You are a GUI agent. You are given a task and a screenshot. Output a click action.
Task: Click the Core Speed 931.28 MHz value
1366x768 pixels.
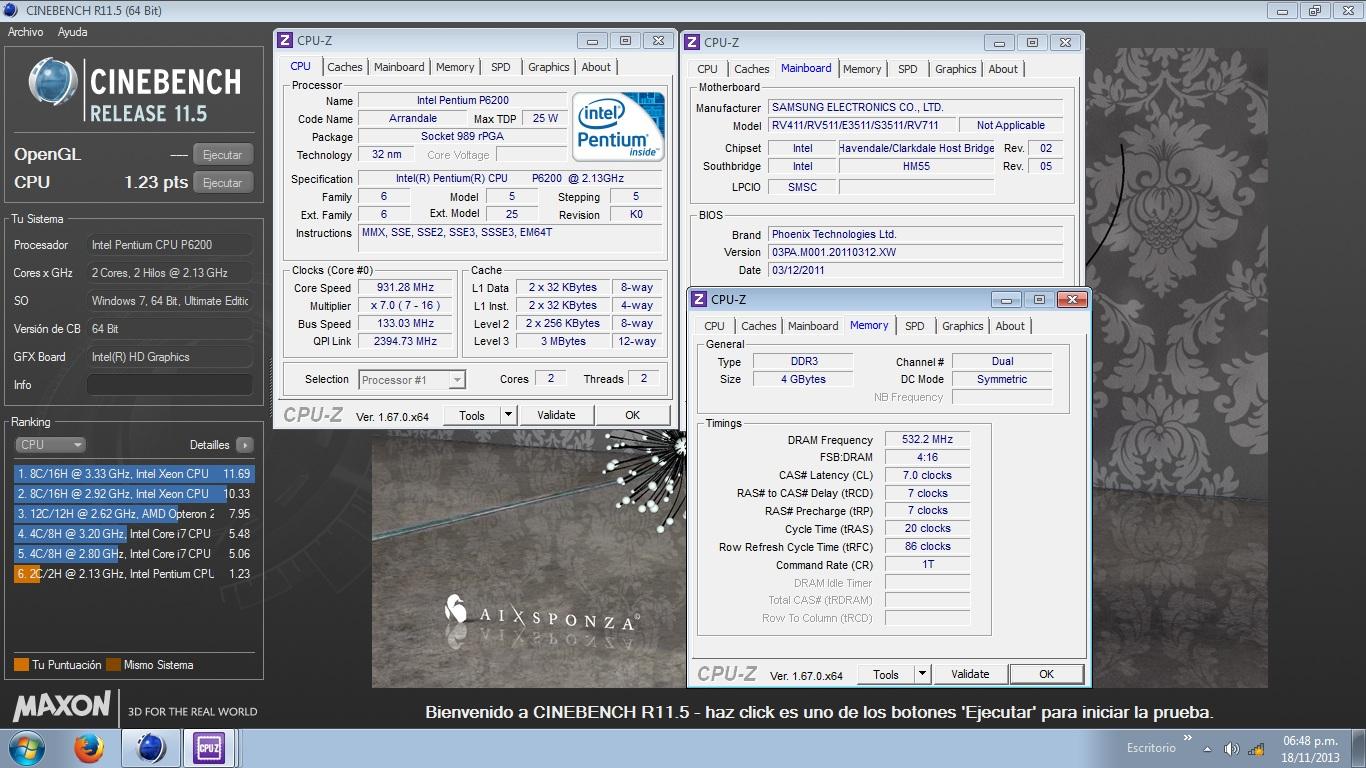point(405,288)
